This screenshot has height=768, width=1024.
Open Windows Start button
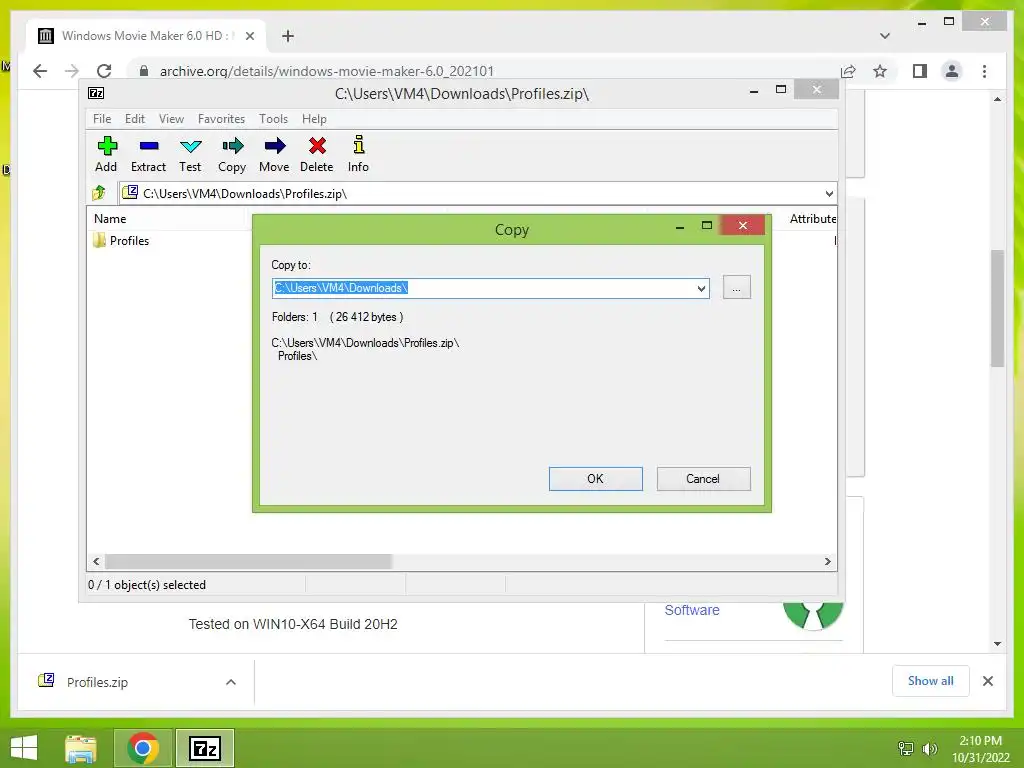coord(24,748)
